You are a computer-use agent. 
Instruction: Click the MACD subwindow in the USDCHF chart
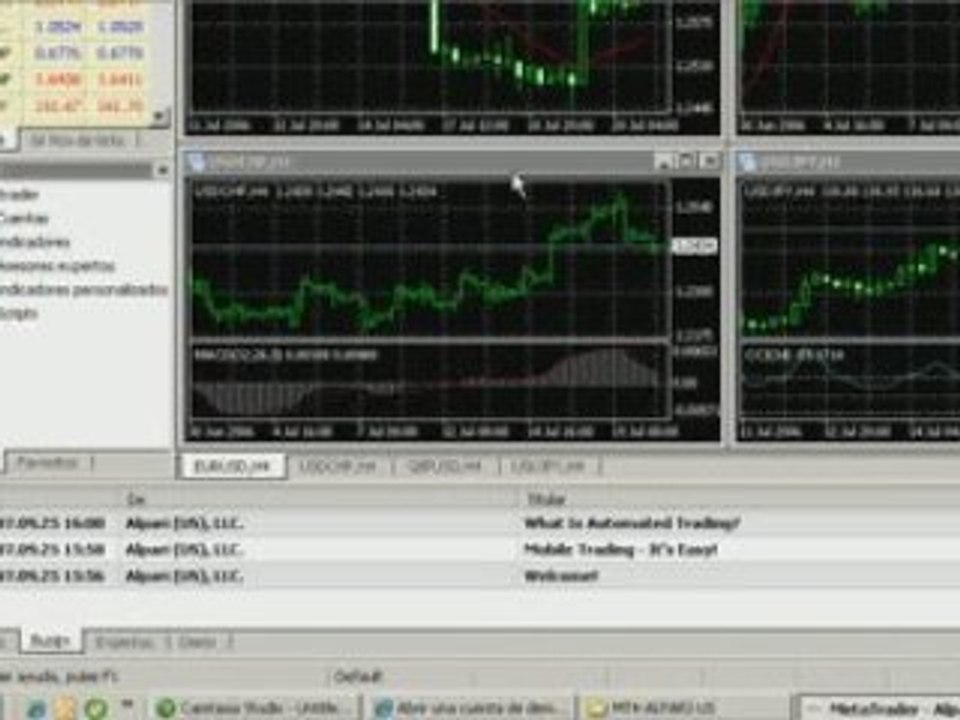point(430,381)
